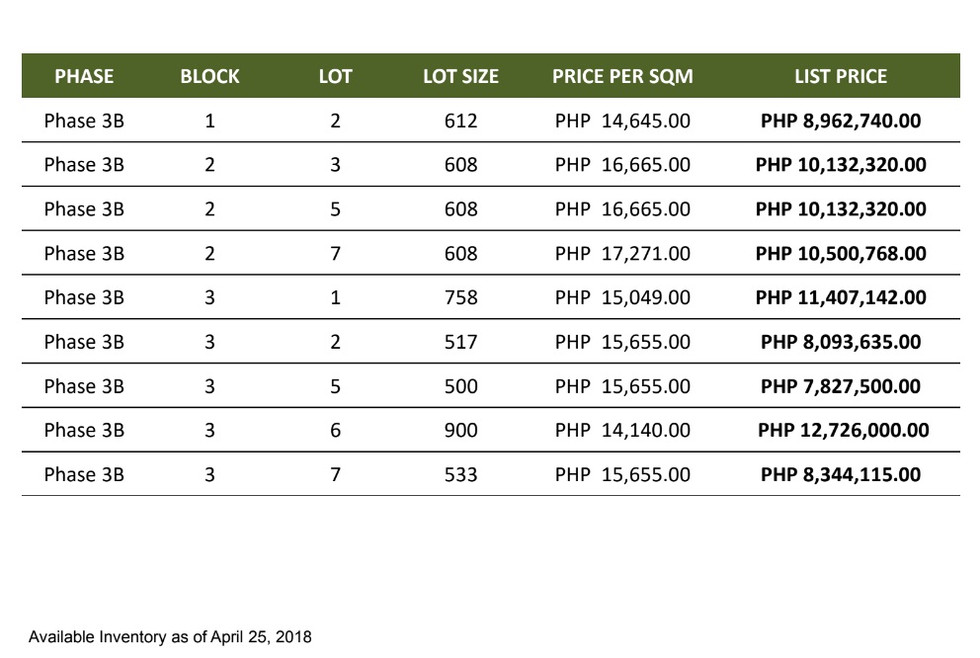Select list price PHP 11,407,142.00
The height and width of the screenshot is (658, 980).
tap(841, 298)
